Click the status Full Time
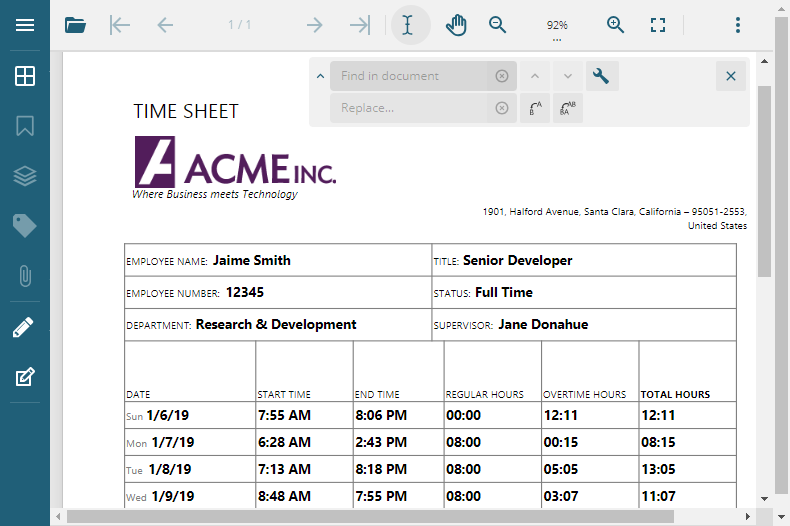Viewport: 790px width, 526px height. 504,293
